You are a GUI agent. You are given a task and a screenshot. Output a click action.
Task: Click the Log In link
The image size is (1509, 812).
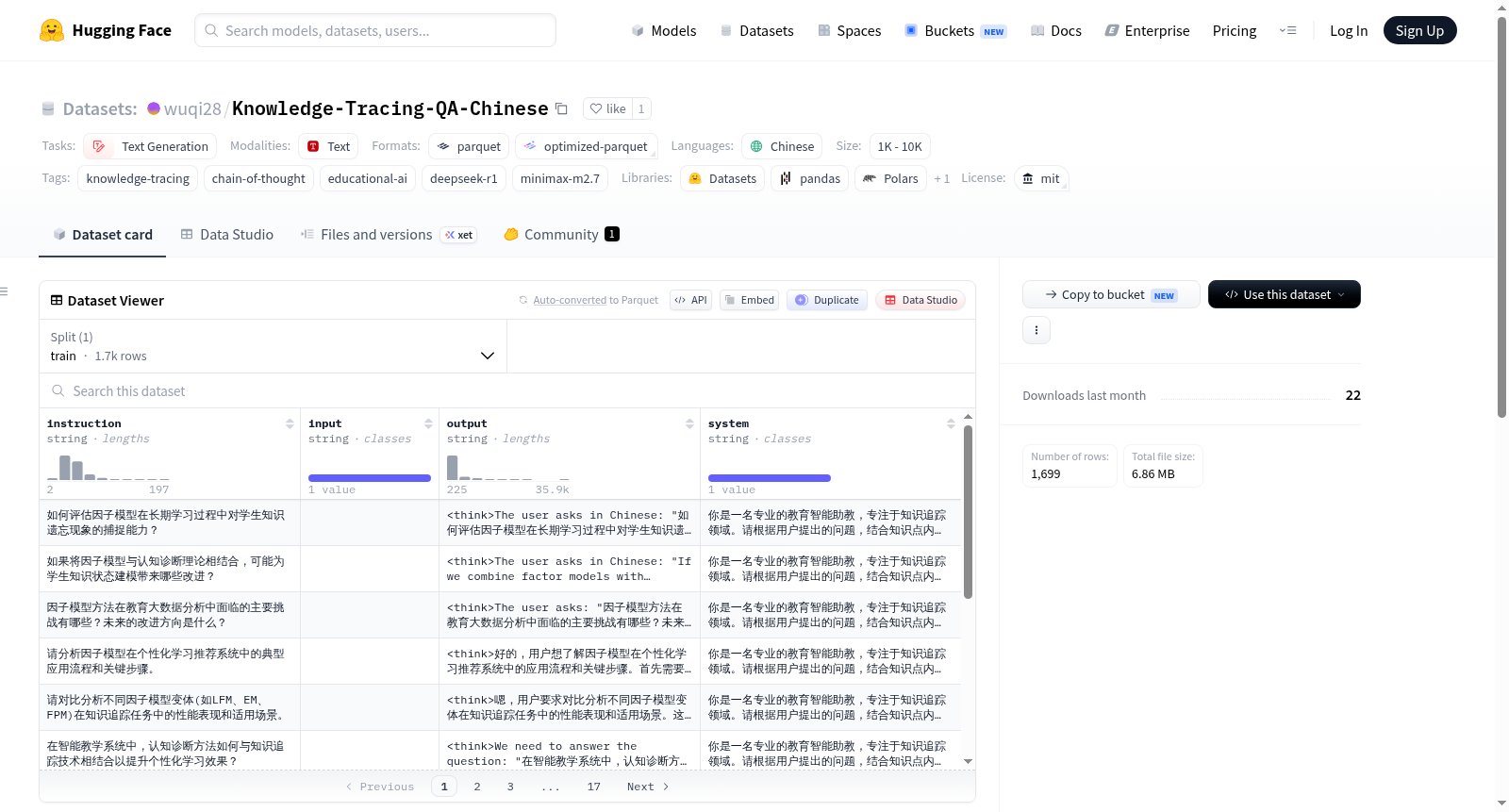[1349, 30]
